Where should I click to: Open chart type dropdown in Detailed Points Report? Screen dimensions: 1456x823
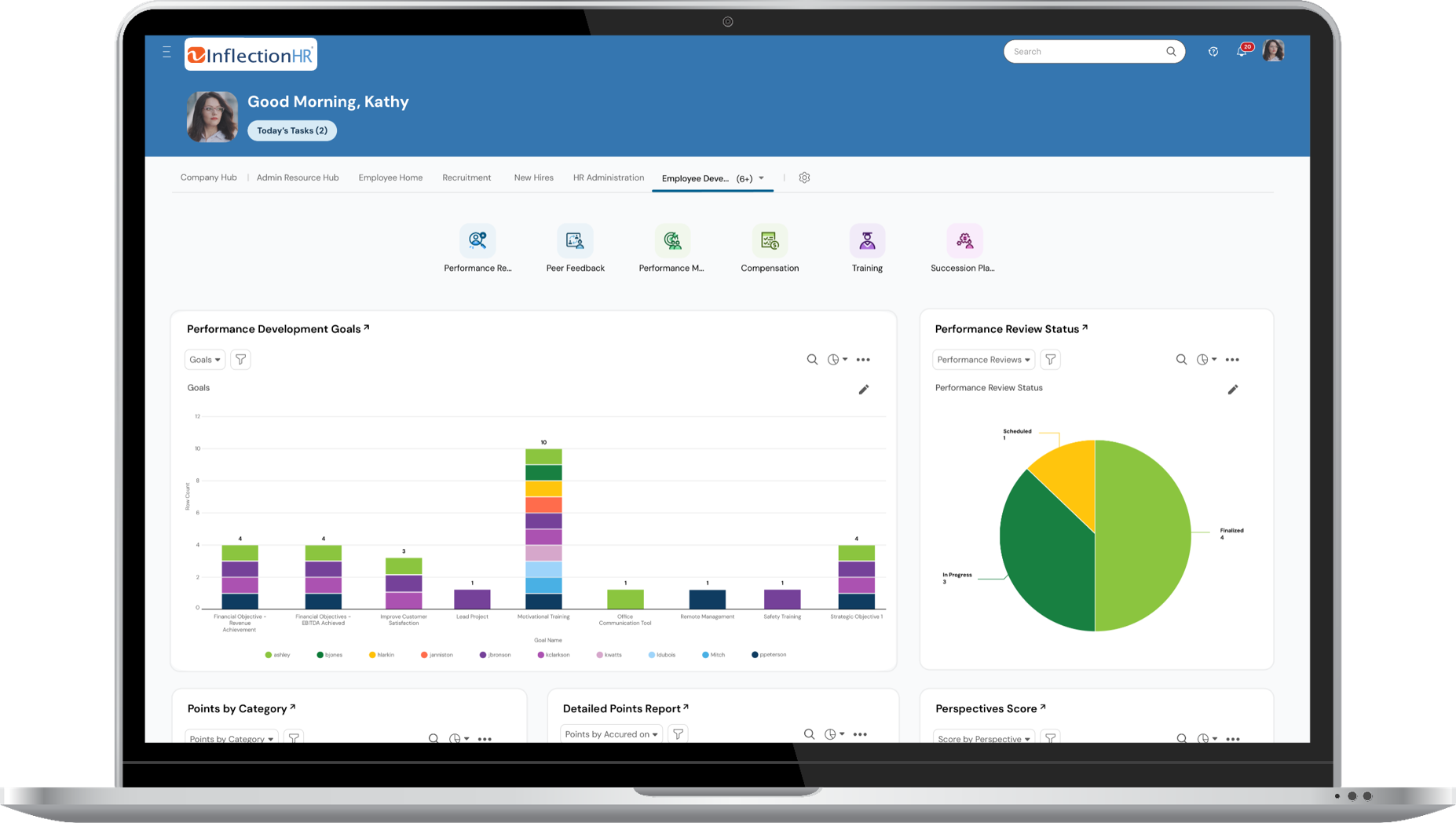(x=835, y=734)
